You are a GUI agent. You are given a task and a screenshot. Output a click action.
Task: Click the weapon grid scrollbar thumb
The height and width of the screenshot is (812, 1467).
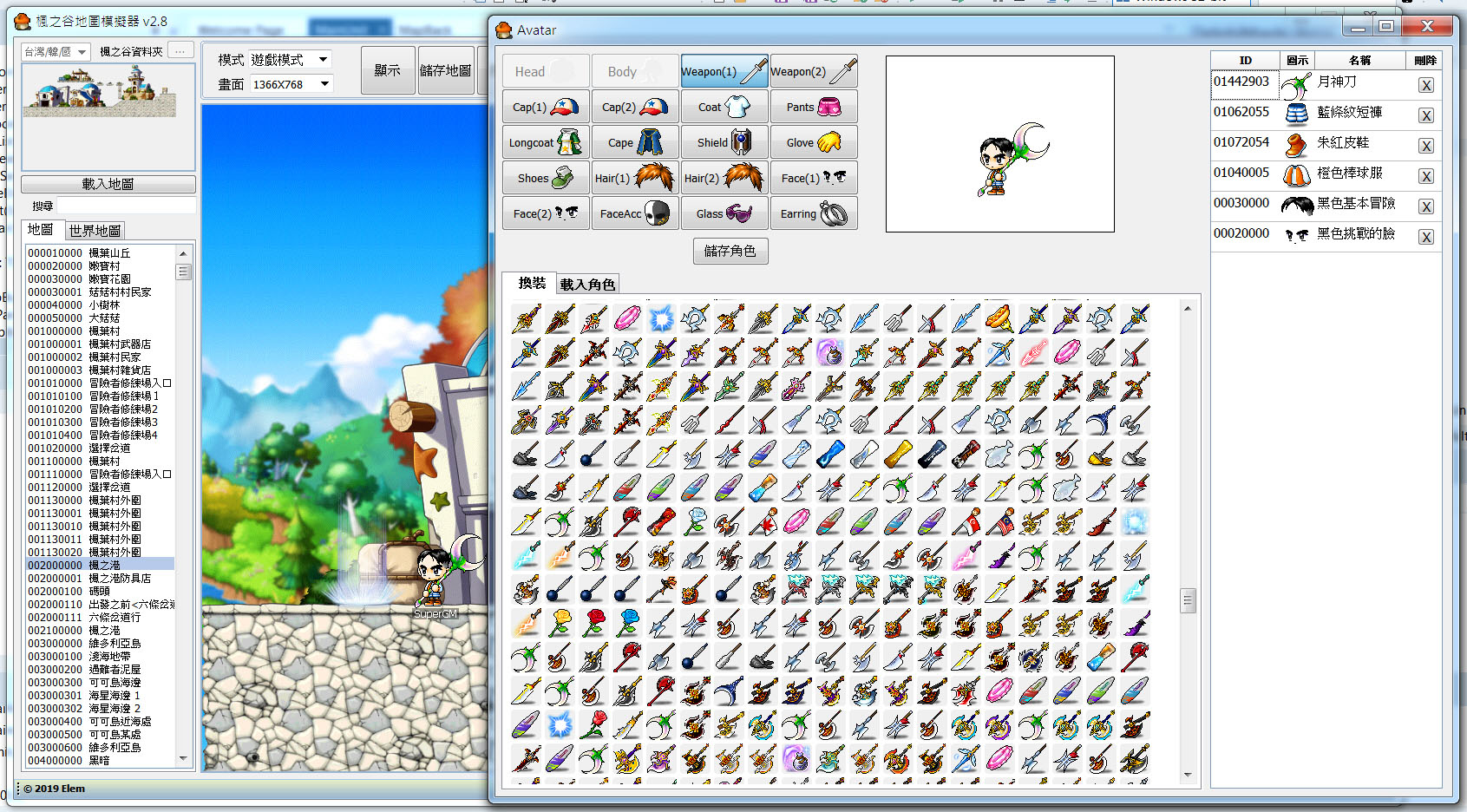1188,600
